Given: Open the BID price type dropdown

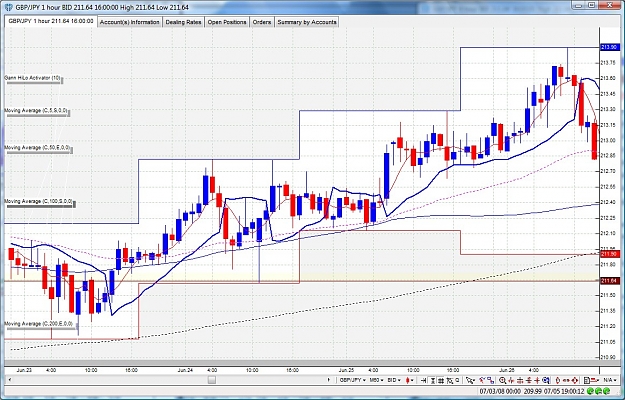Looking at the screenshot, I should pyautogui.click(x=394, y=380).
